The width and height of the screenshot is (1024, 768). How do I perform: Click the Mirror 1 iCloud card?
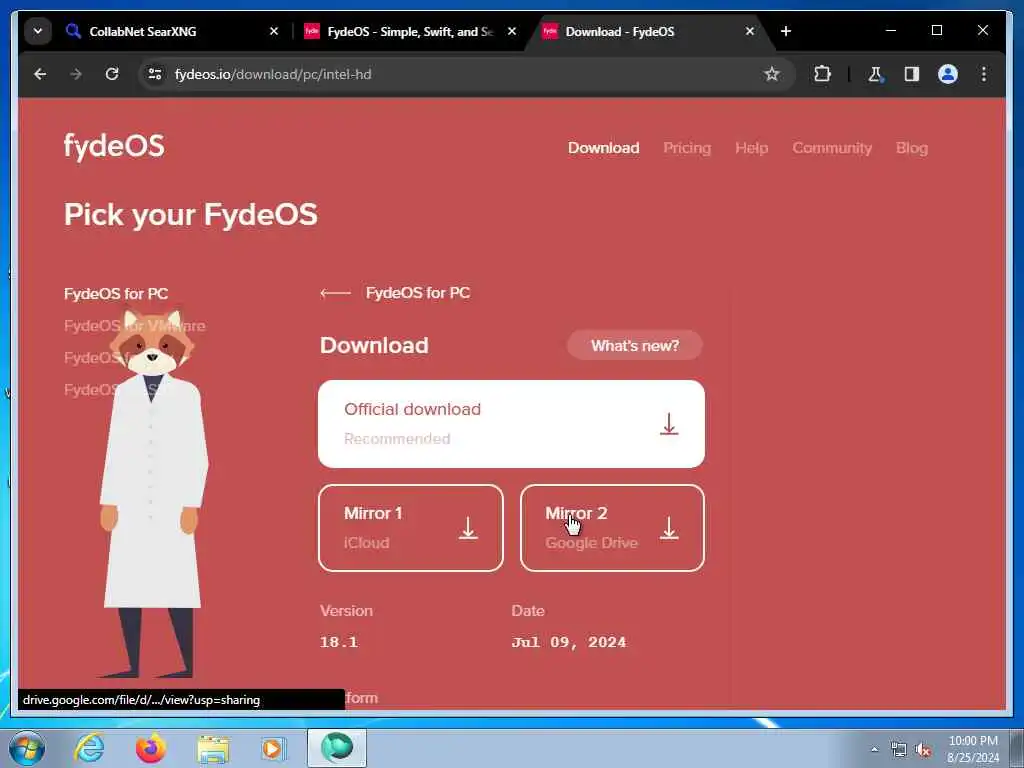(411, 528)
